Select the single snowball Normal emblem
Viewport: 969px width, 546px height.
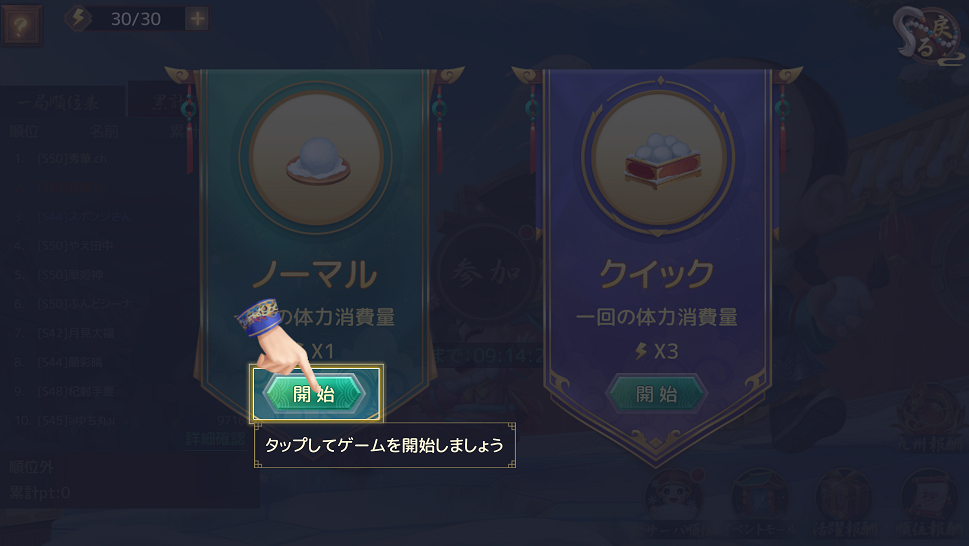[316, 157]
